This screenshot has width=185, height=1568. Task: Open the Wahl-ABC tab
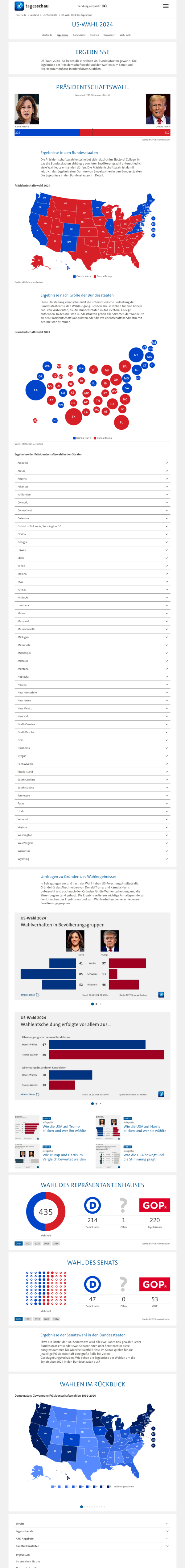click(x=125, y=35)
